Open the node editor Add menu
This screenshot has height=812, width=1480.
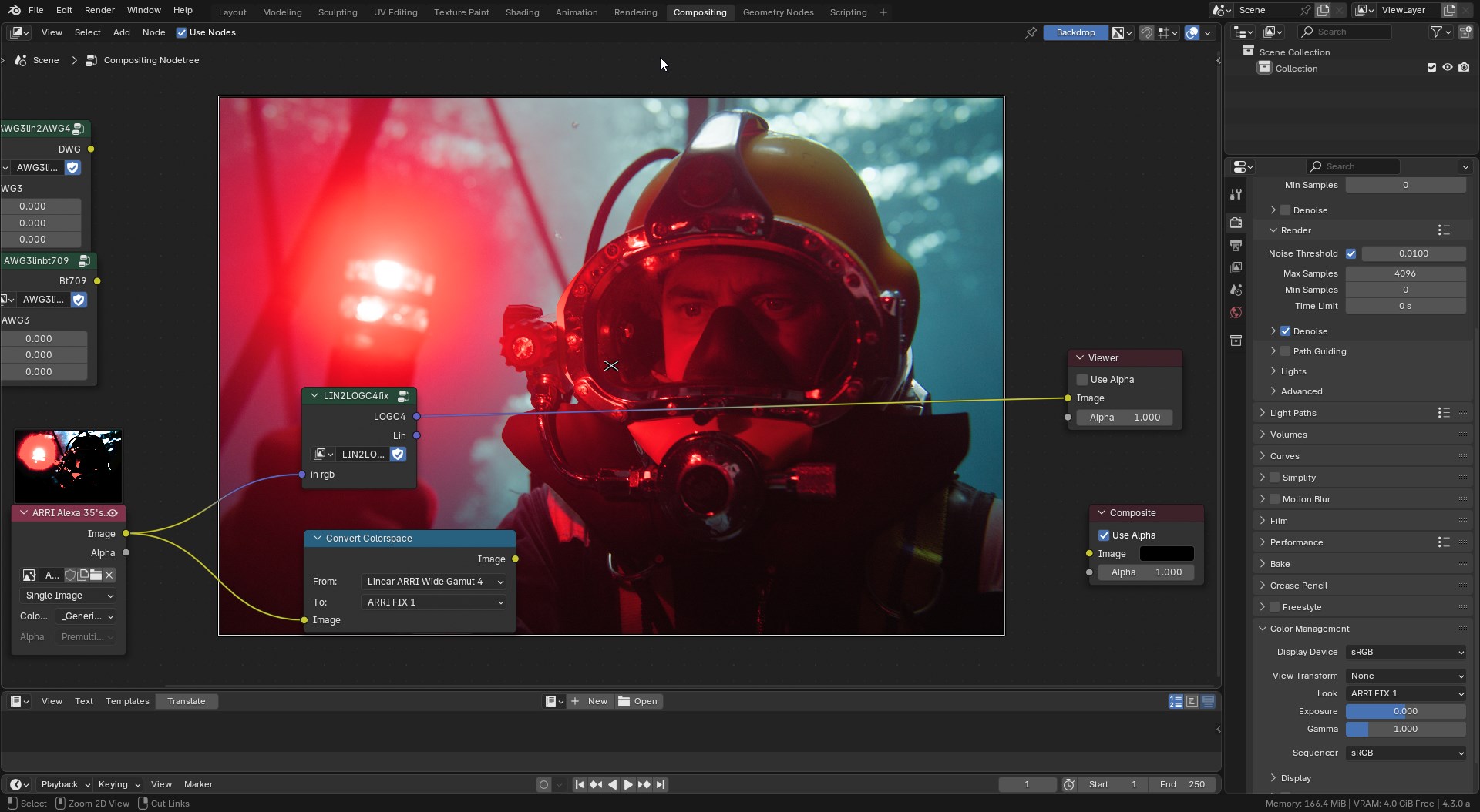121,32
